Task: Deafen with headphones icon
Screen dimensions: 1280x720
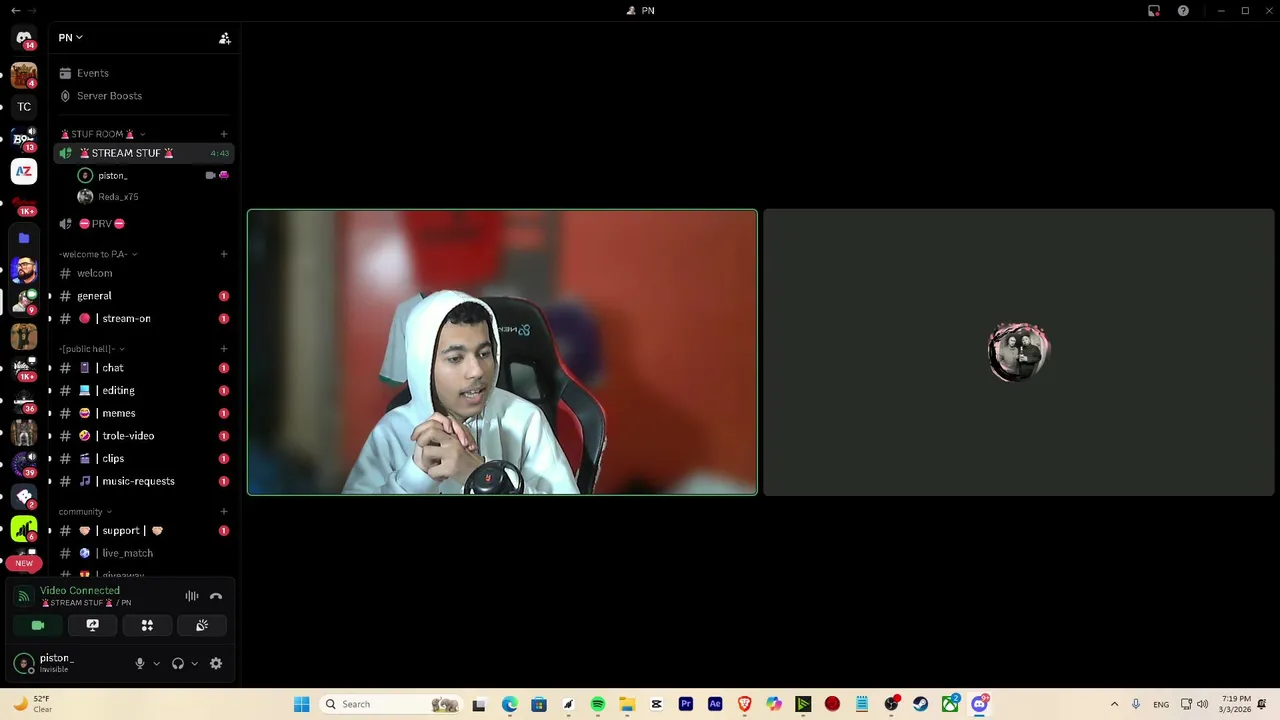Action: (x=178, y=664)
